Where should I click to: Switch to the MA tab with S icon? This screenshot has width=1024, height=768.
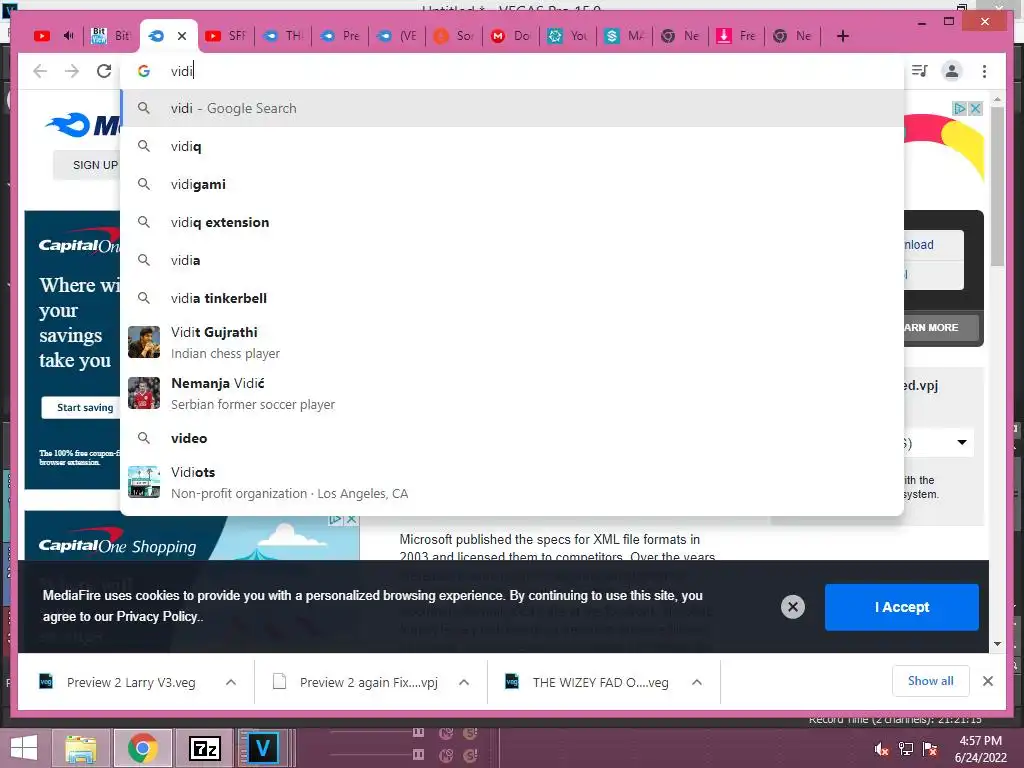(625, 36)
